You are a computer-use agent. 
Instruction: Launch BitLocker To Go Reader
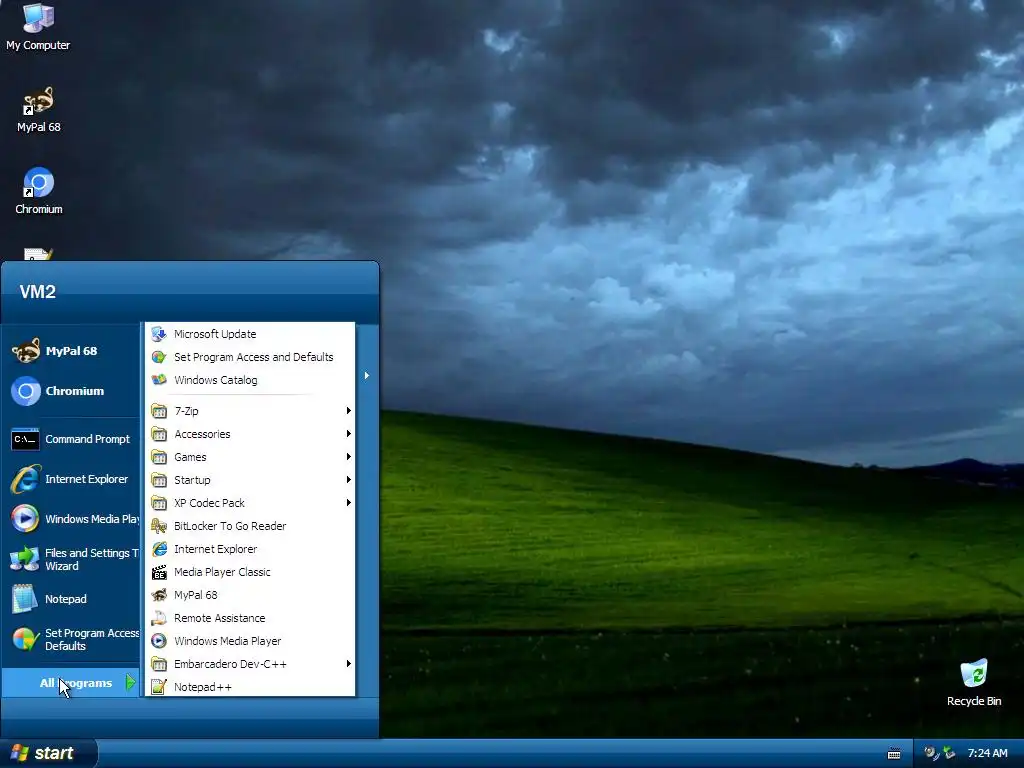[250, 526]
